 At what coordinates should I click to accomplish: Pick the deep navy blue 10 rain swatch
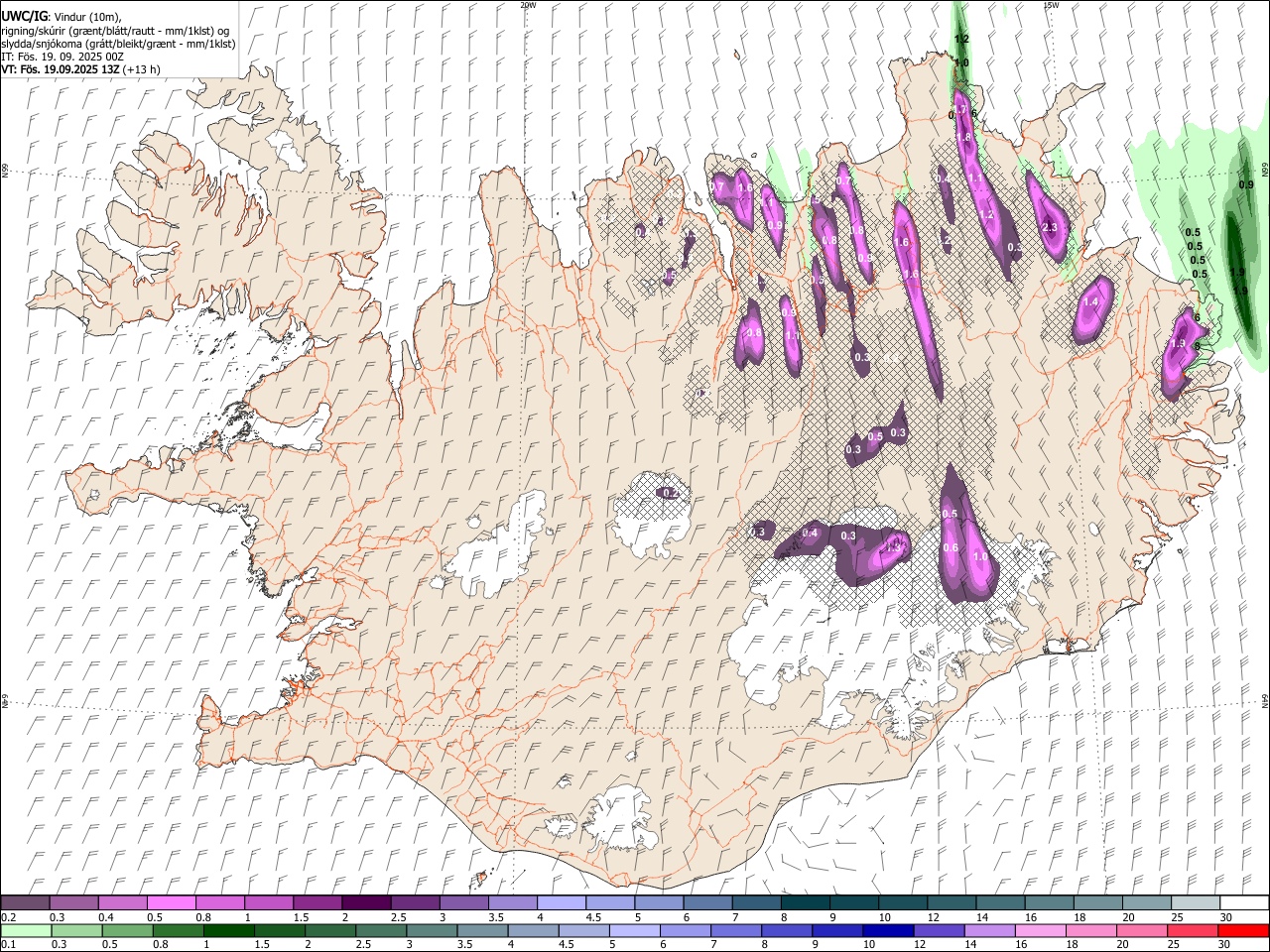[x=887, y=931]
